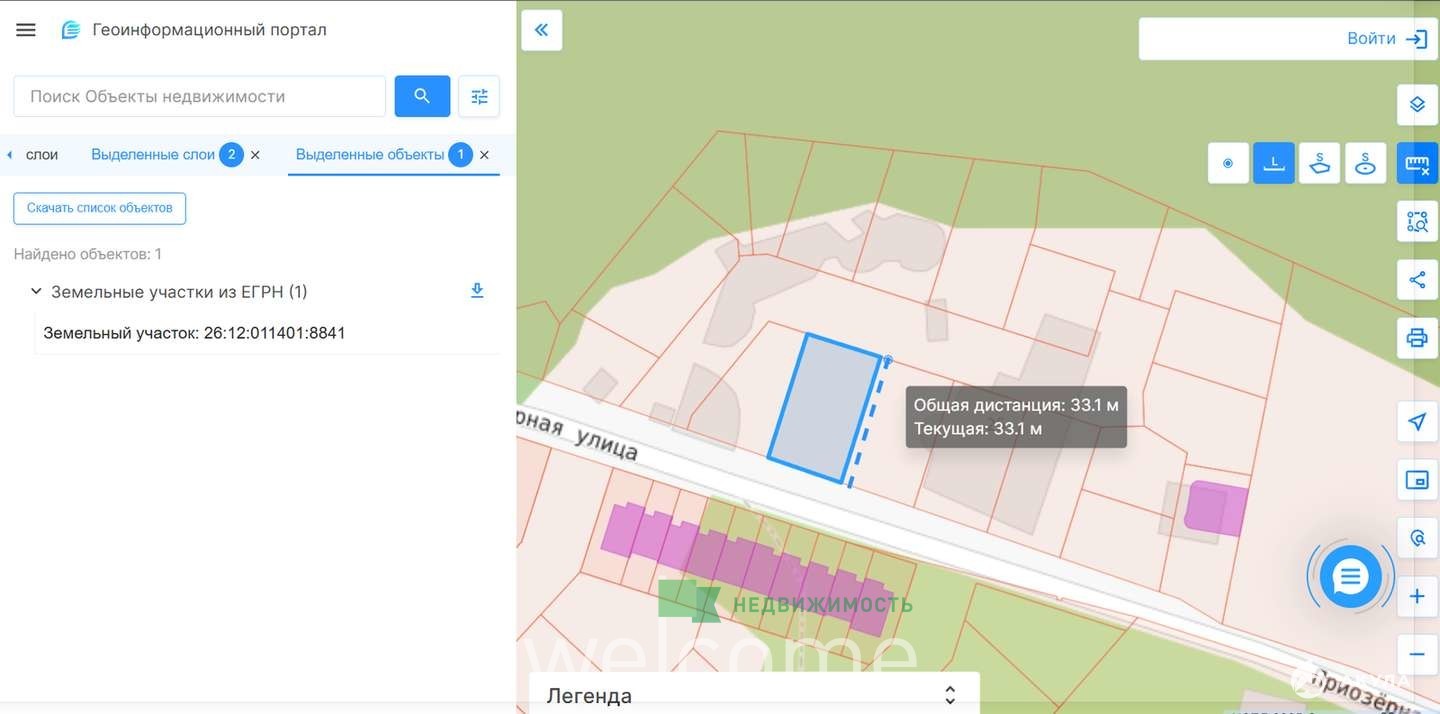Click the share map icon
1440x714 pixels.
pos(1417,280)
